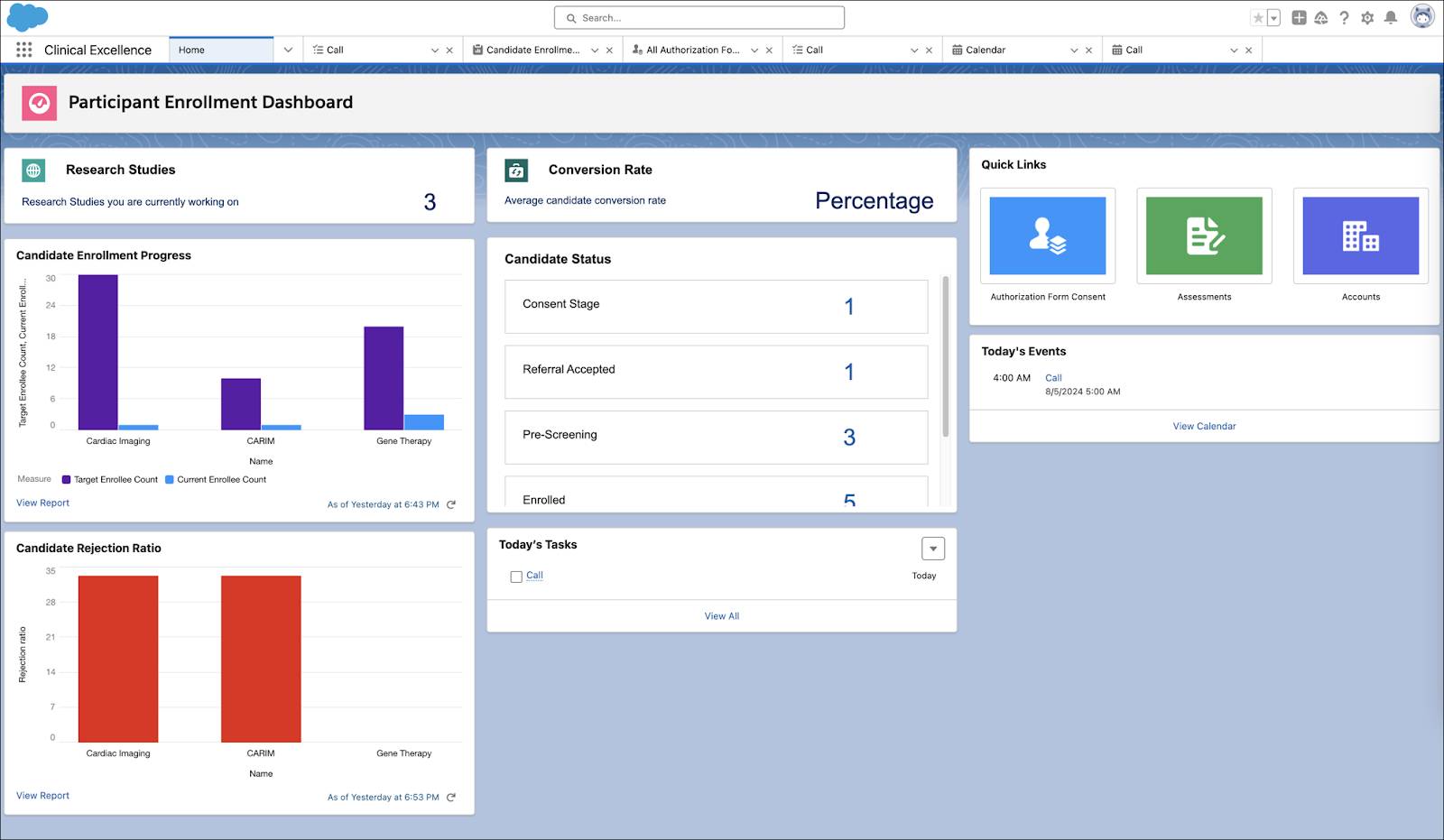The height and width of the screenshot is (840, 1444).
Task: View Report under Candidate Enrollment Progress
Action: click(42, 503)
